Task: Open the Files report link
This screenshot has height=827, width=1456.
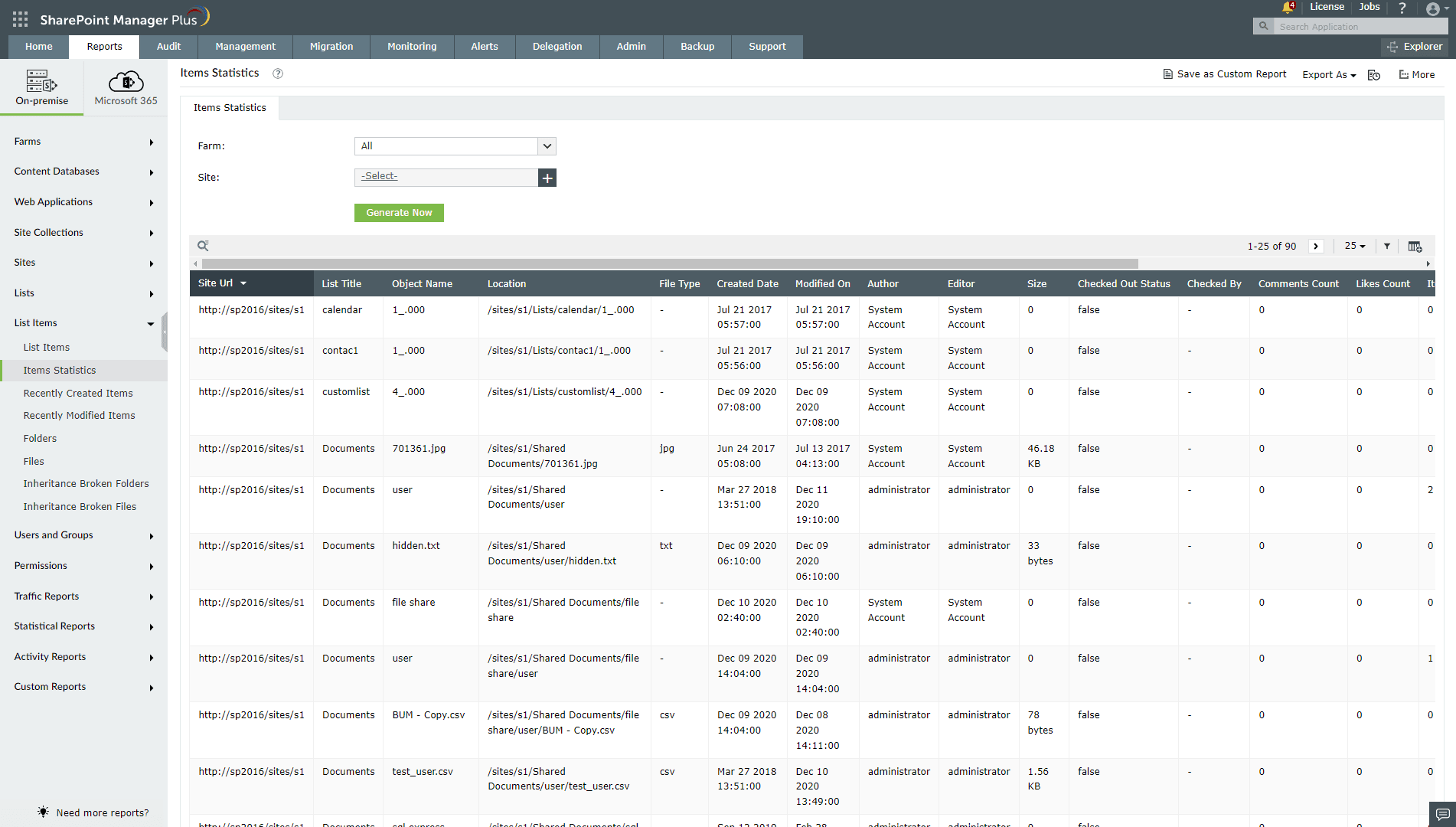Action: (x=34, y=462)
